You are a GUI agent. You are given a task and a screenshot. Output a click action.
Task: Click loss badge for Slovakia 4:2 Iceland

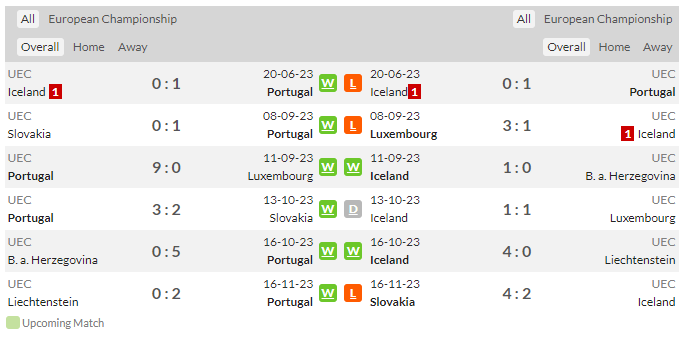[353, 293]
